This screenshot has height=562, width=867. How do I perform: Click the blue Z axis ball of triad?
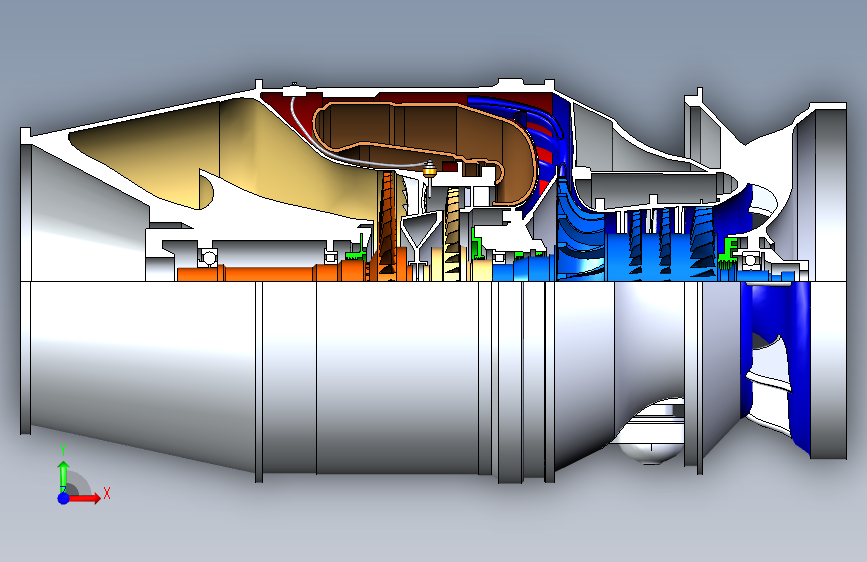[x=63, y=498]
